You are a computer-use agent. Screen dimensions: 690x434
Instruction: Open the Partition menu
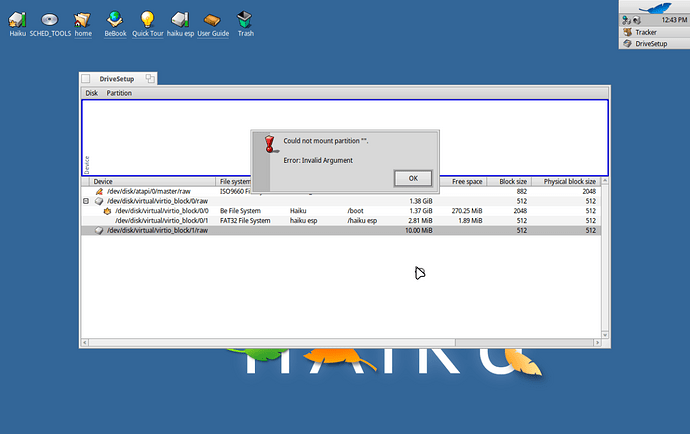119,93
